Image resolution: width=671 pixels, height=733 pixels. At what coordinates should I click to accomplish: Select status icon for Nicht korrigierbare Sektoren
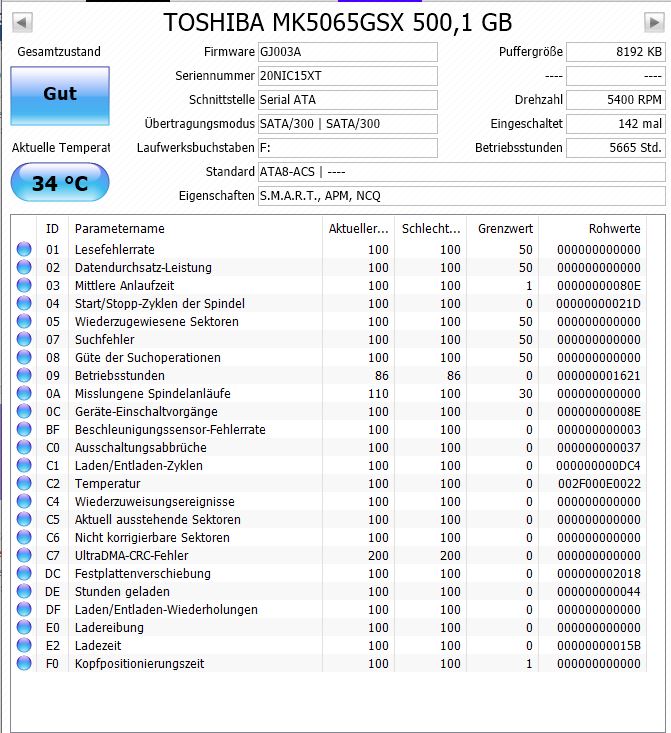point(24,537)
